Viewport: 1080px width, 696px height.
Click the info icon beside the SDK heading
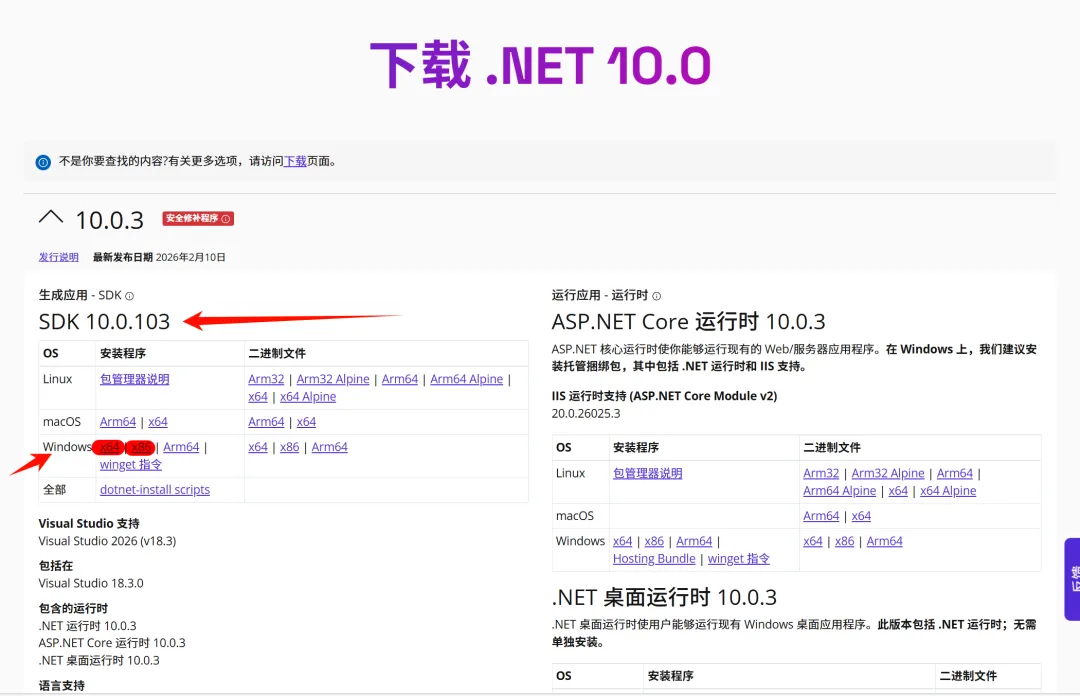(x=129, y=296)
